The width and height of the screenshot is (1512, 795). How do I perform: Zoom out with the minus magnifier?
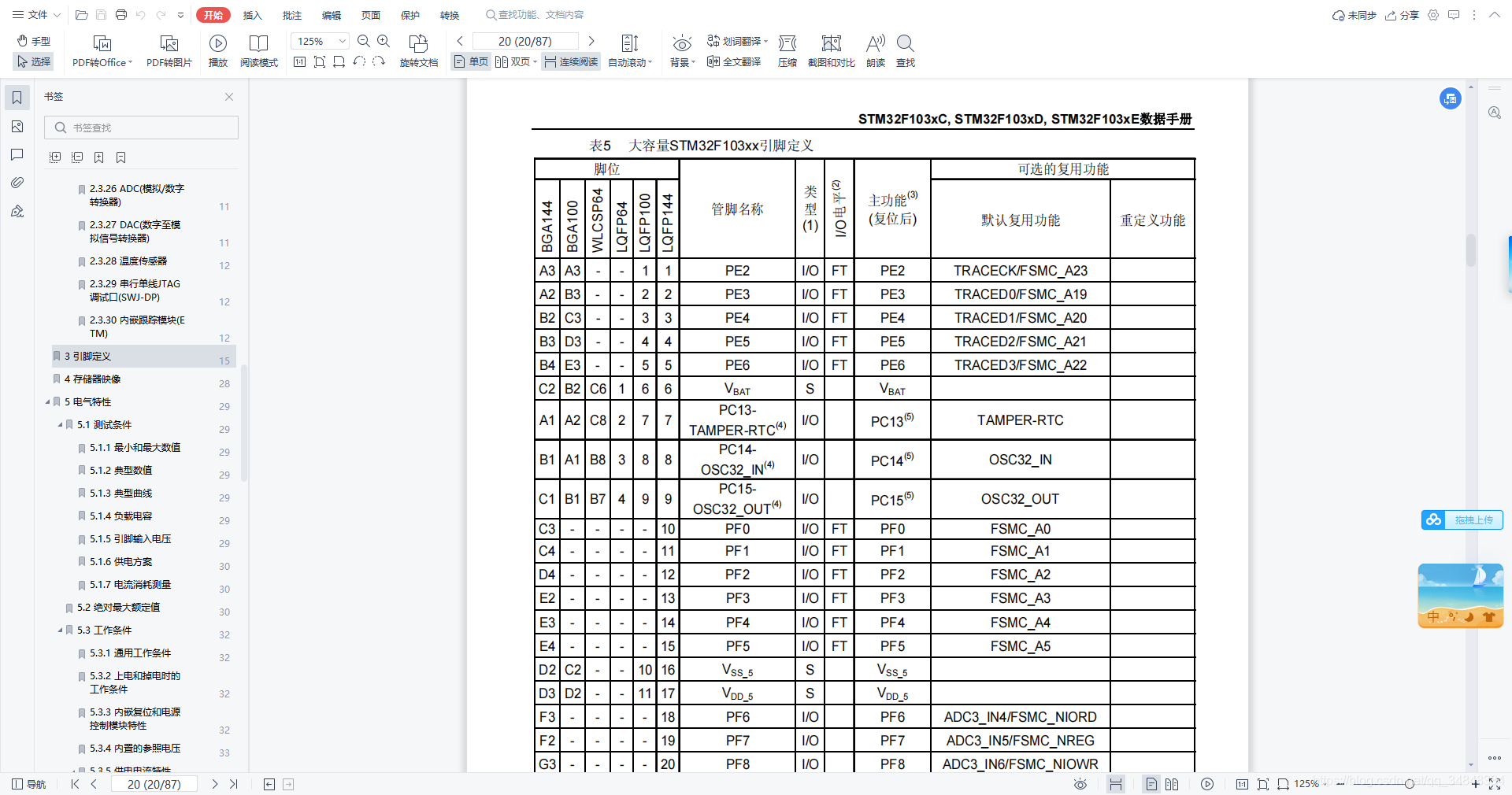point(363,41)
